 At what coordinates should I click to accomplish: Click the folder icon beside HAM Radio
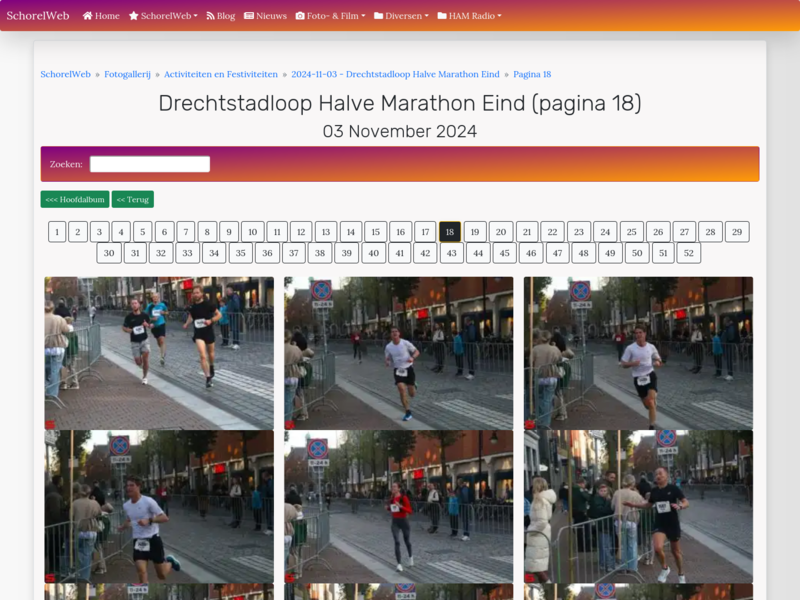click(x=442, y=16)
